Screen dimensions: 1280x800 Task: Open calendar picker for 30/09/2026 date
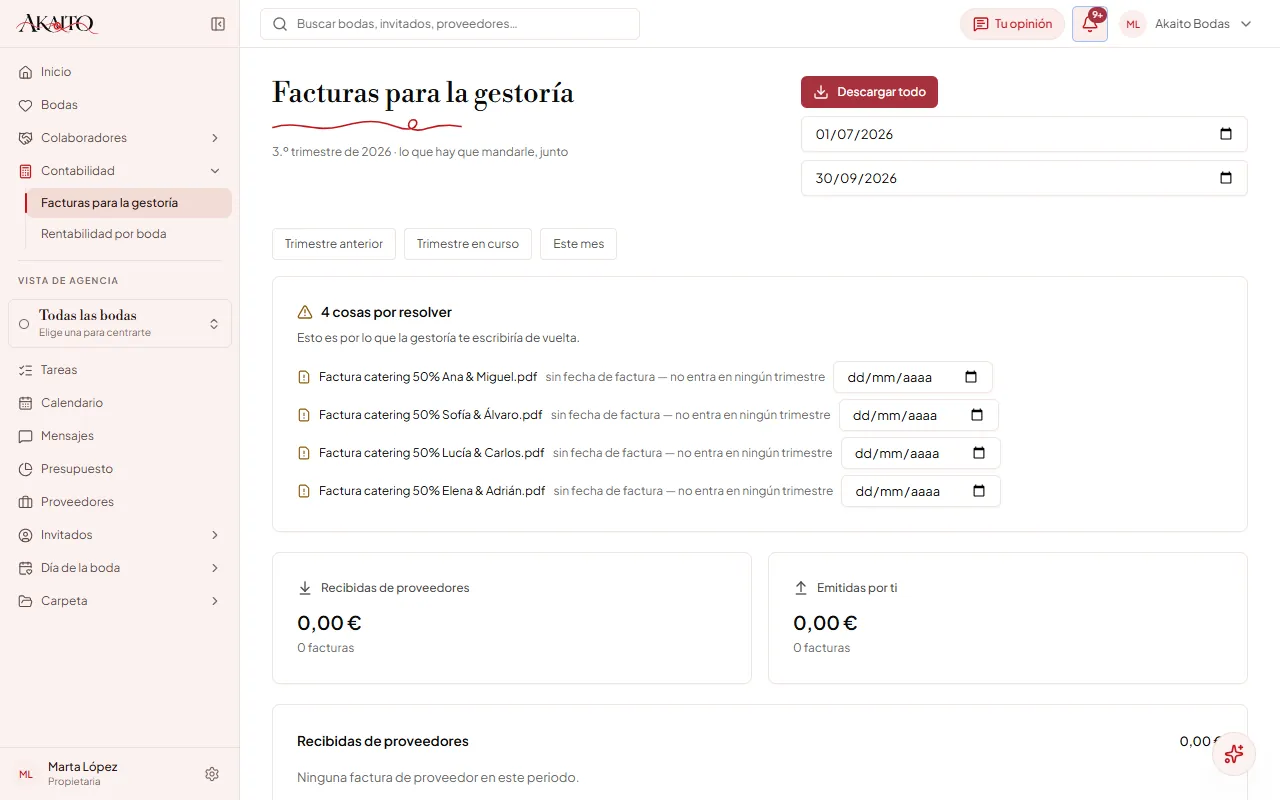[1226, 178]
